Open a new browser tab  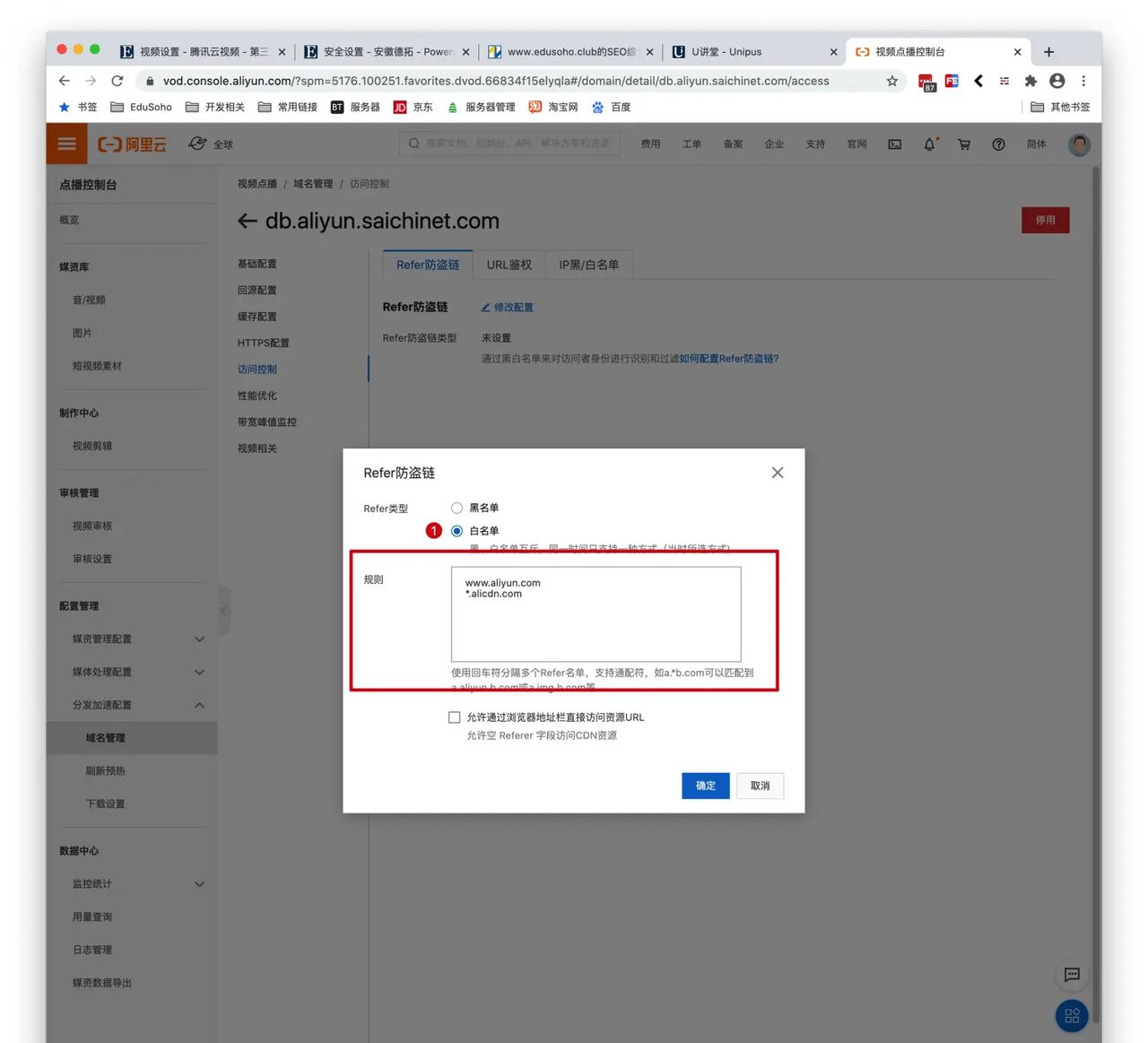tap(1049, 52)
